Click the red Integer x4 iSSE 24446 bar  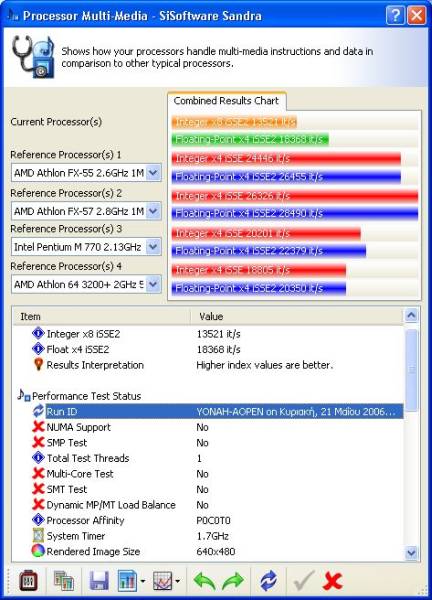(286, 158)
